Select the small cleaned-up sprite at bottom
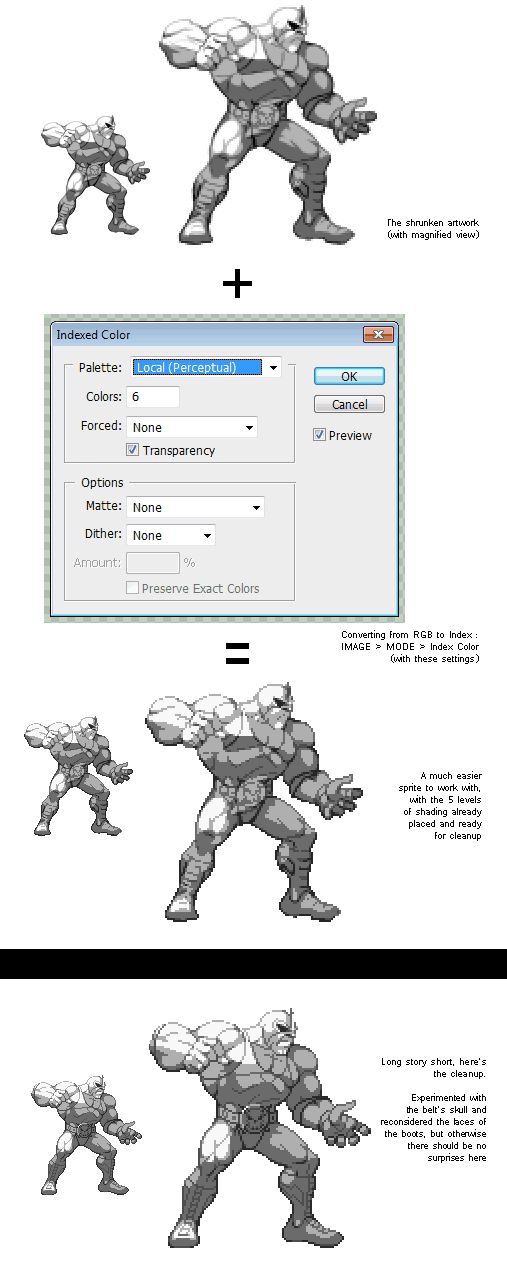Image resolution: width=507 pixels, height=1266 pixels. point(85,1135)
